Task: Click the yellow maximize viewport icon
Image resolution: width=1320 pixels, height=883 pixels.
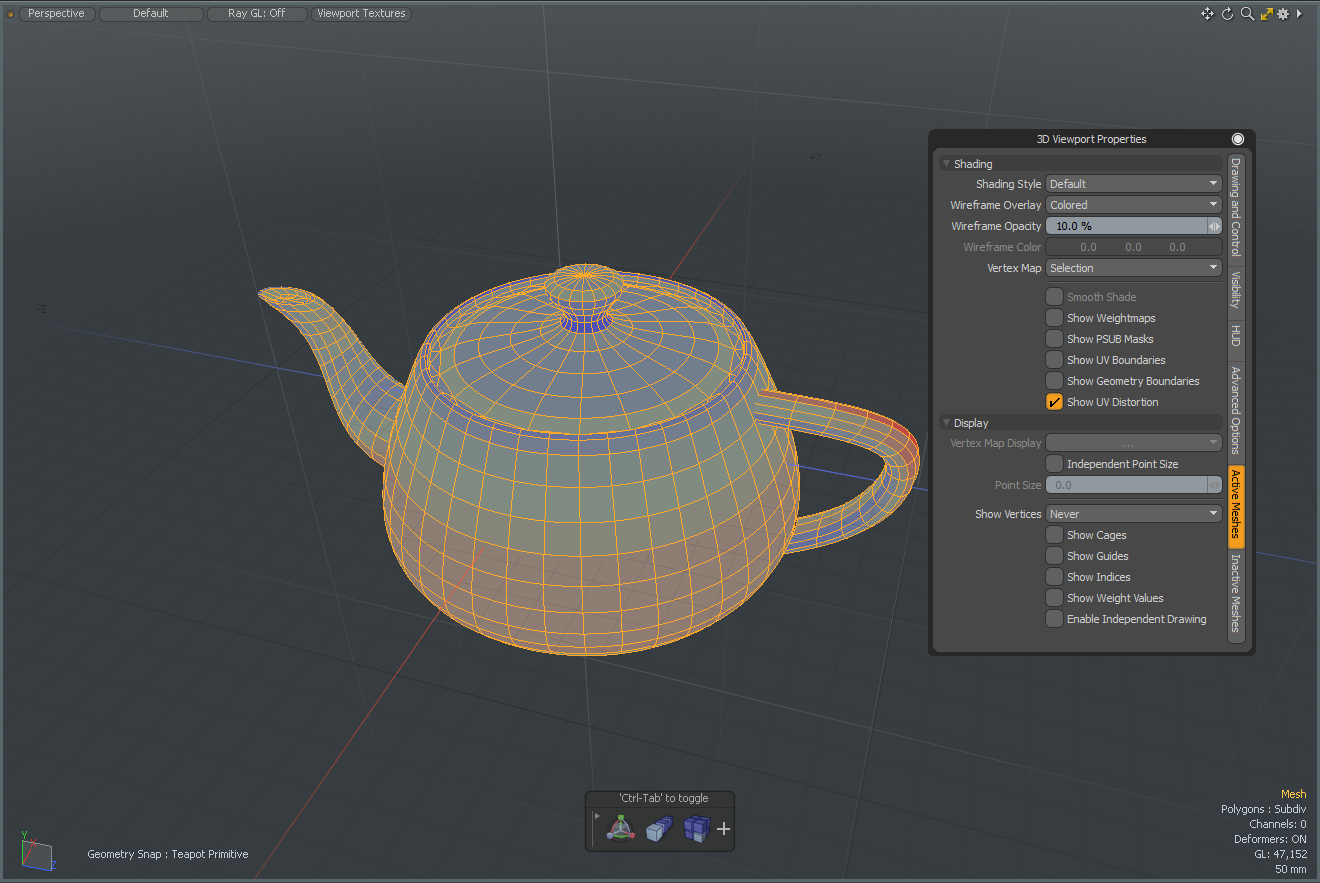Action: point(1265,14)
